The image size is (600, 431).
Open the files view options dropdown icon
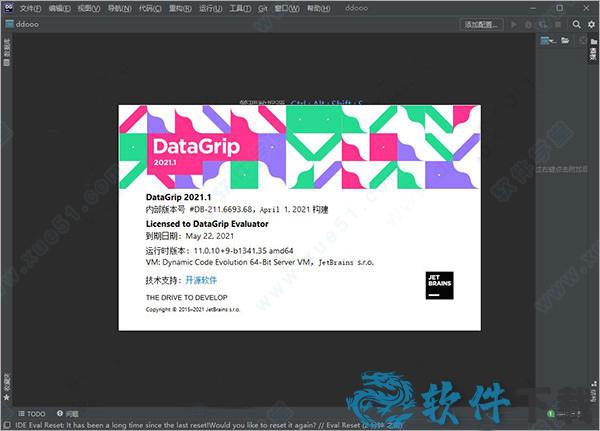pyautogui.click(x=548, y=41)
